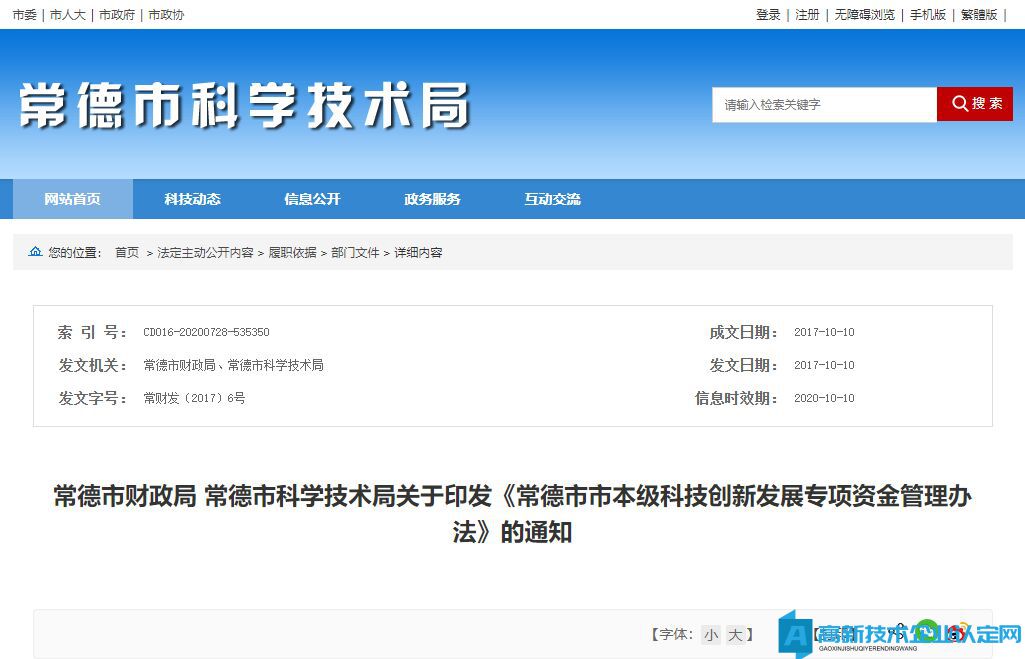Viewport: 1025px width, 659px height.
Task: Enable 无障碍浏览 mode
Action: pyautogui.click(x=864, y=14)
